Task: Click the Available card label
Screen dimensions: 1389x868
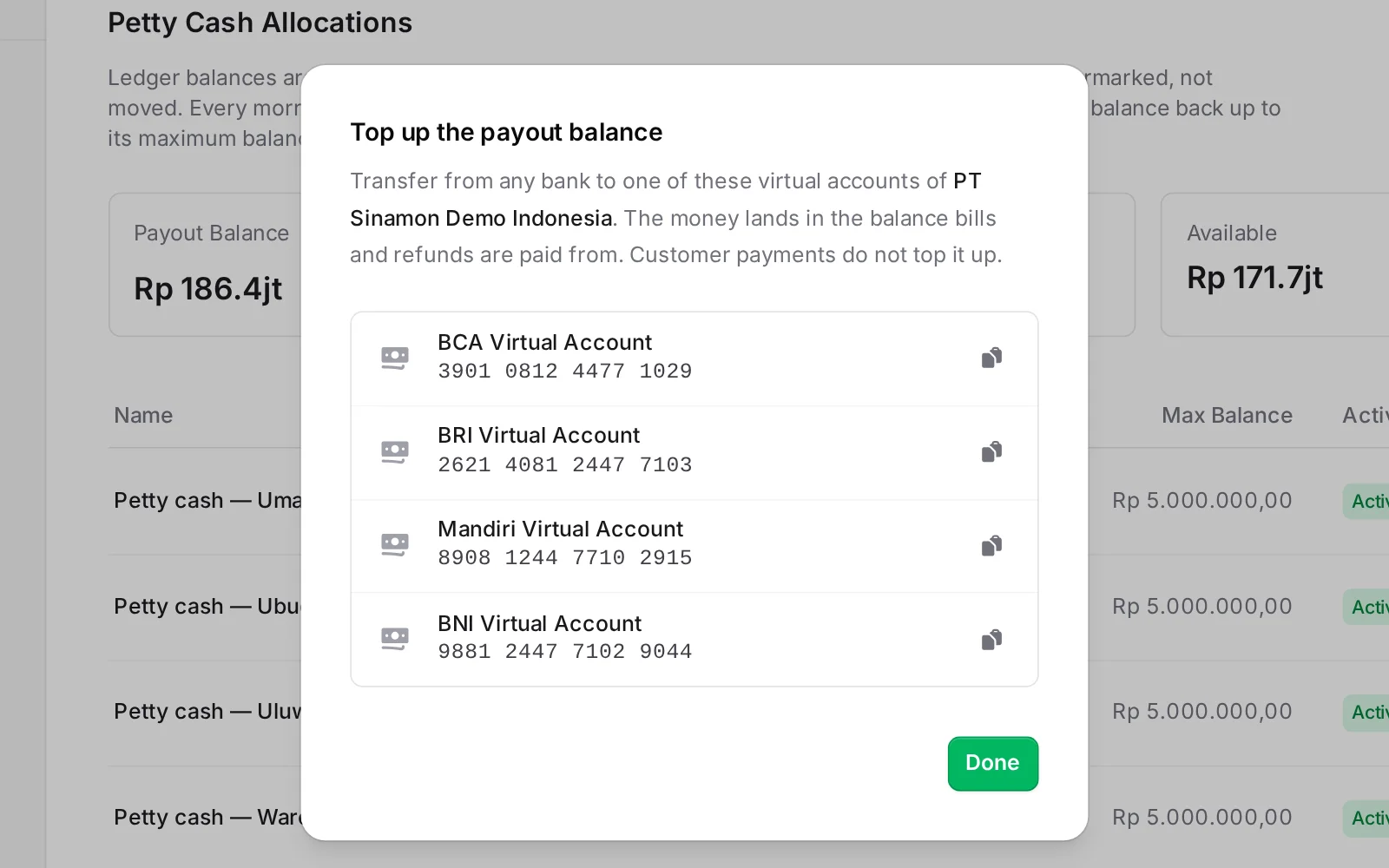Action: click(x=1232, y=233)
